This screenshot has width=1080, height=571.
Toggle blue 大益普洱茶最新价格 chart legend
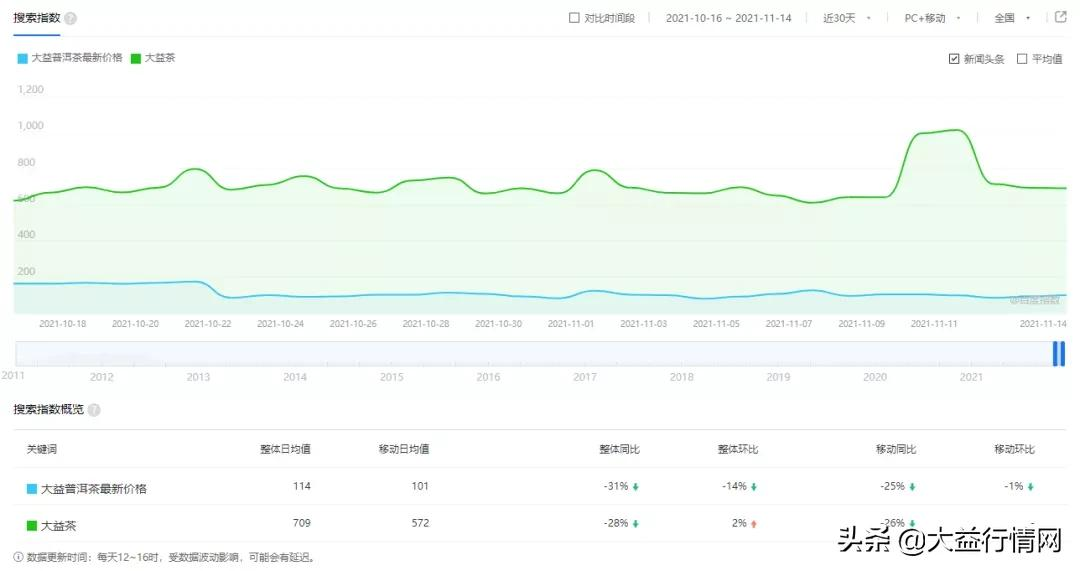(70, 58)
